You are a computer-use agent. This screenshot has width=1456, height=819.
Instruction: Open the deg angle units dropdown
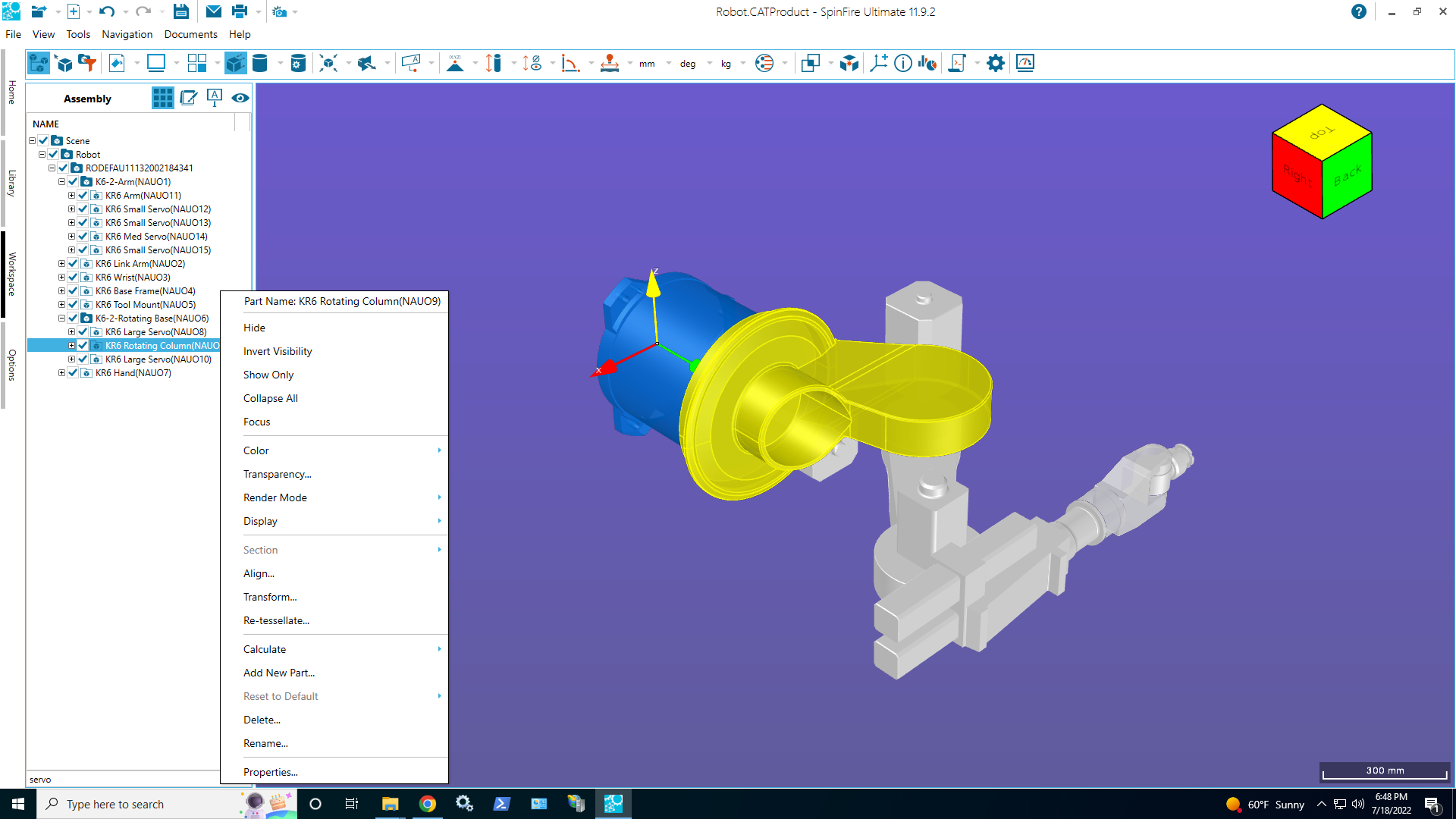(x=710, y=64)
